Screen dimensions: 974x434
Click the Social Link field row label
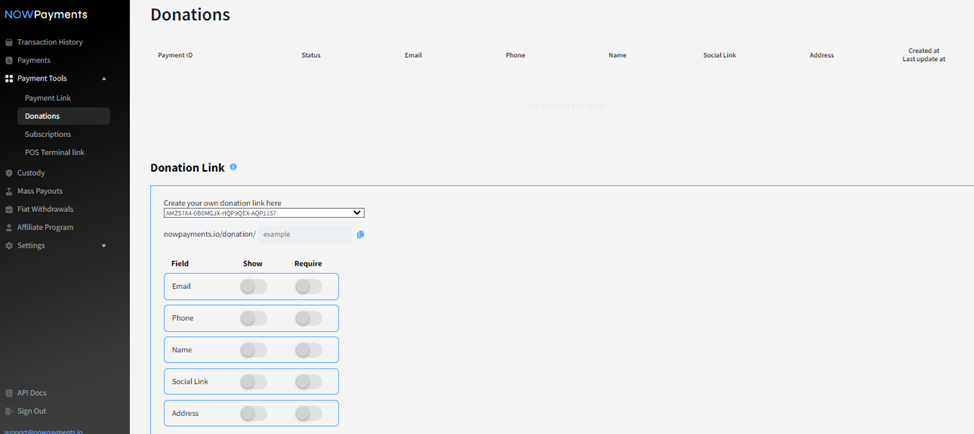(x=190, y=381)
